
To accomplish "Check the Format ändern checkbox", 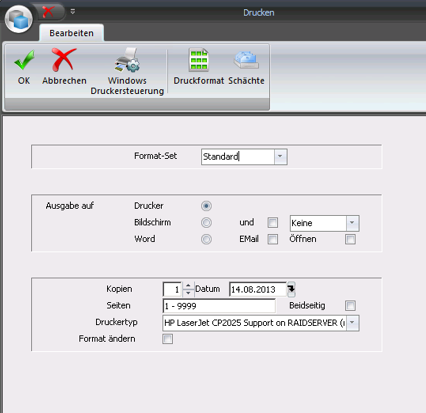I will click(x=167, y=339).
